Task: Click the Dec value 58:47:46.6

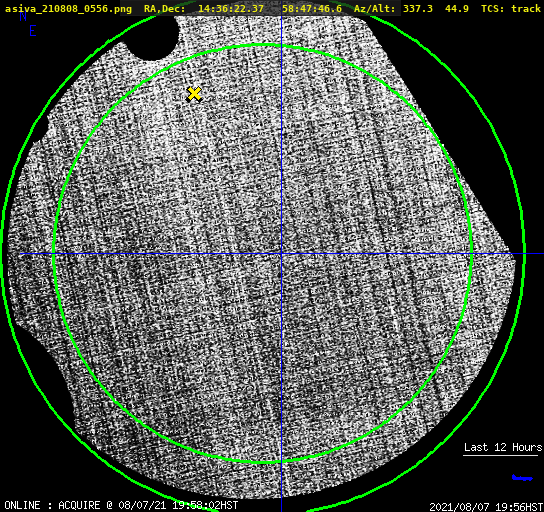Action: click(x=312, y=8)
